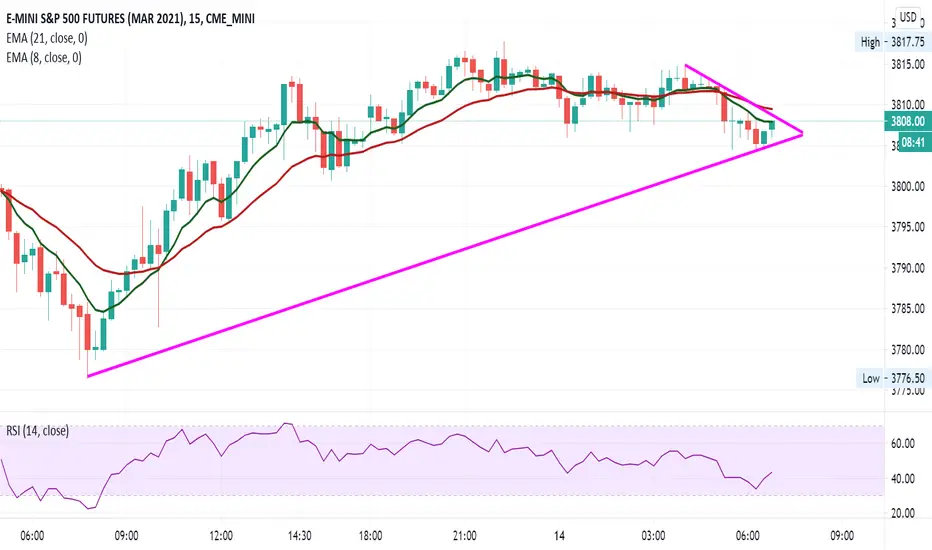Select the EMA (8, close, 0) legend
The width and height of the screenshot is (932, 550).
(x=44, y=58)
